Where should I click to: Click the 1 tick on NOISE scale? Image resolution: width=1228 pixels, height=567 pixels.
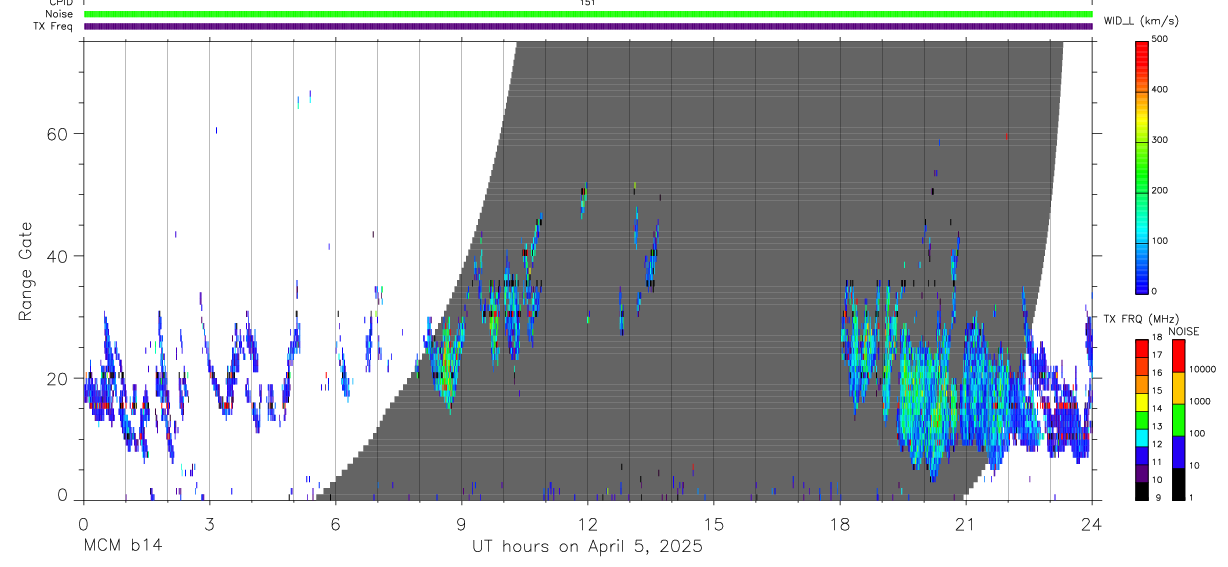click(x=1193, y=498)
